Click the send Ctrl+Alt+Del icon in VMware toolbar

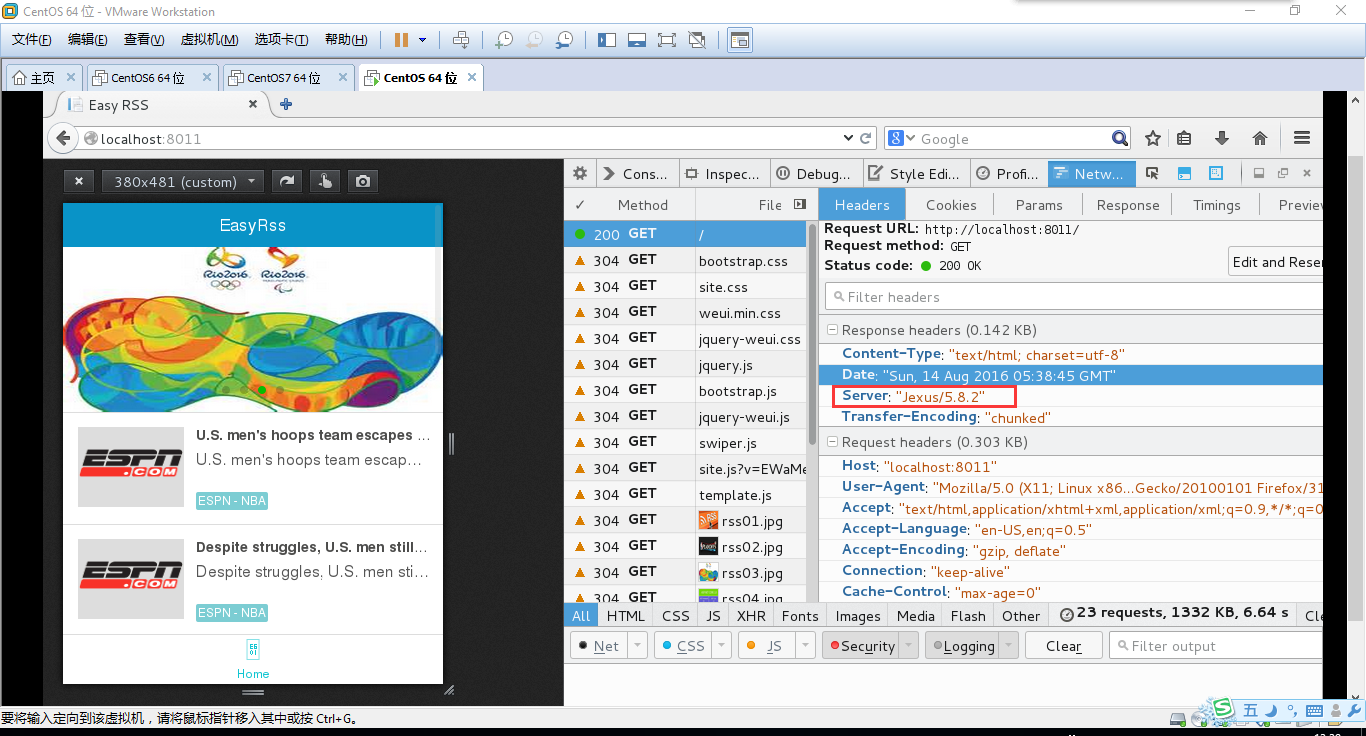pos(461,40)
